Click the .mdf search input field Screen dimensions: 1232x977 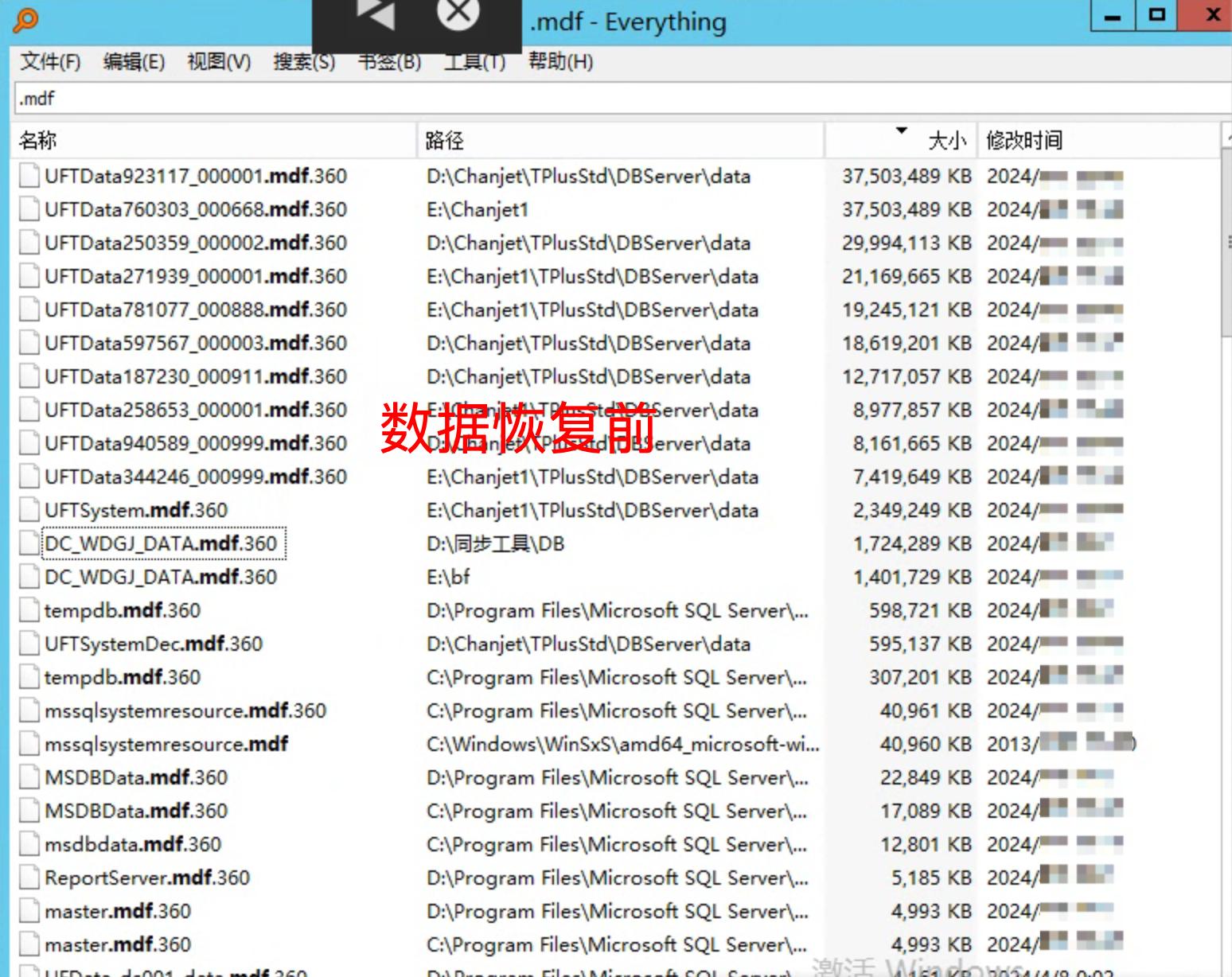click(318, 99)
